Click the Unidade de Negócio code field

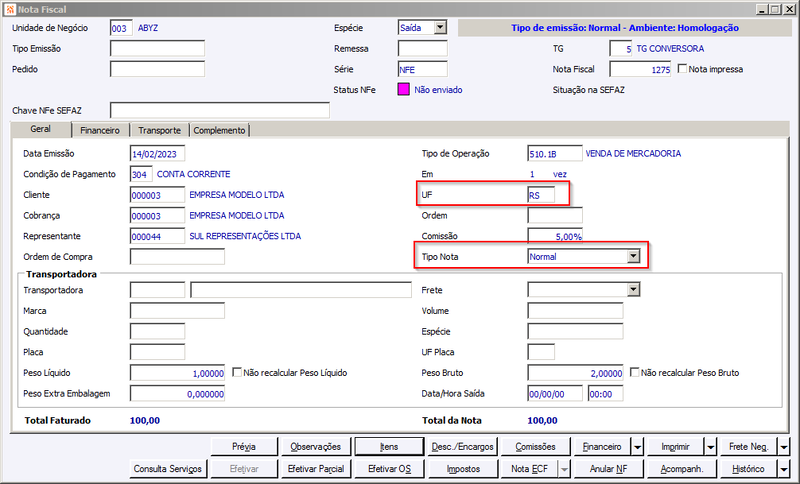[121, 28]
